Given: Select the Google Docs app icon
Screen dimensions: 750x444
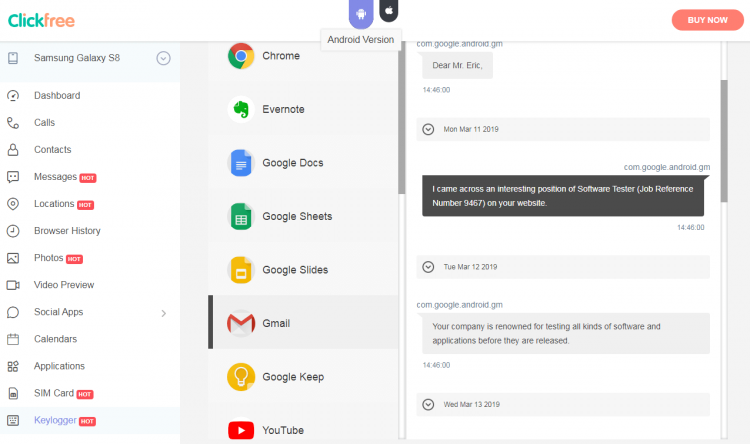Looking at the screenshot, I should click(x=241, y=163).
